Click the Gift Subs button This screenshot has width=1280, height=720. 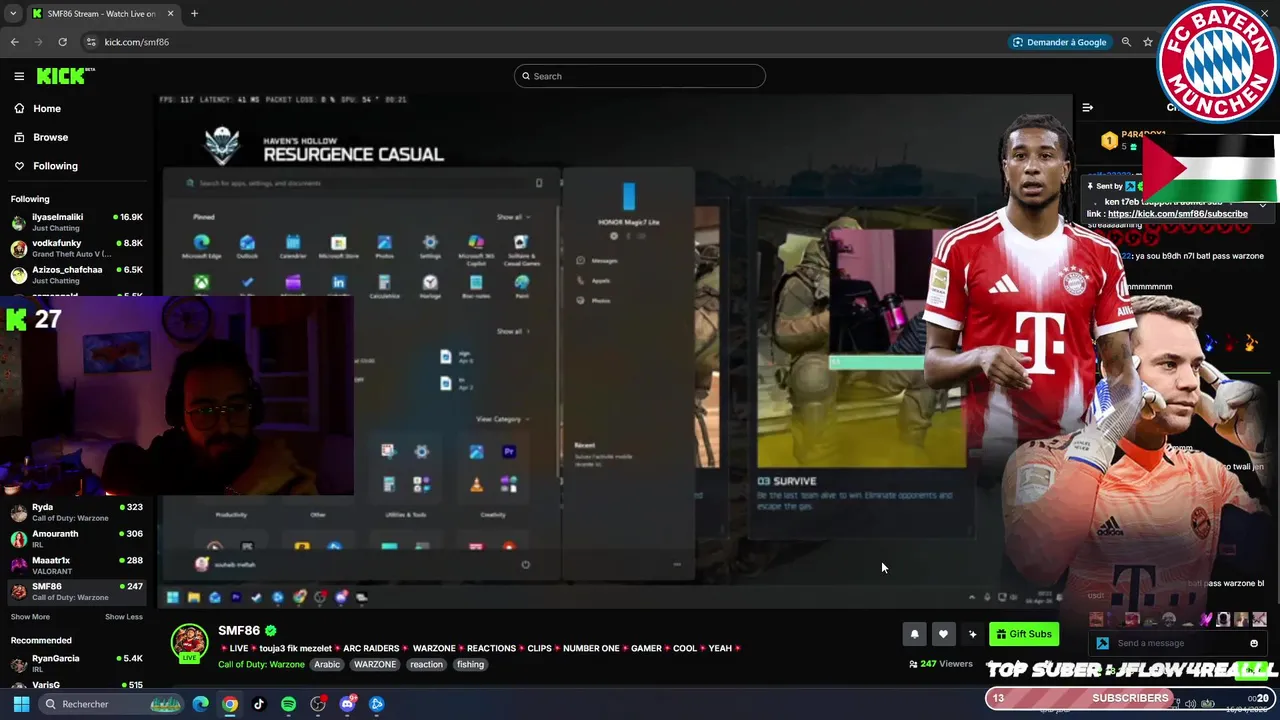1024,634
